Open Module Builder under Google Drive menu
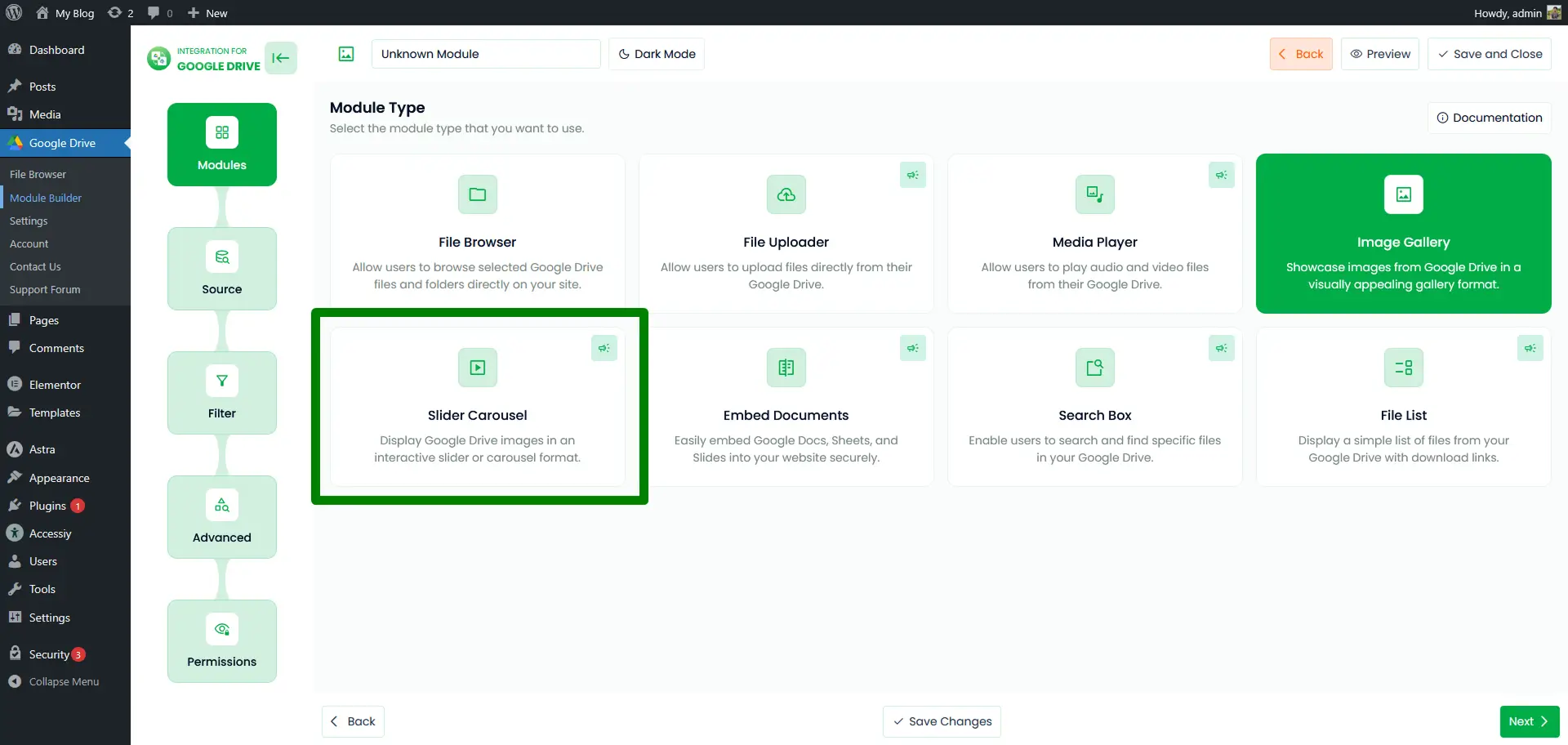The image size is (1568, 745). tap(46, 198)
